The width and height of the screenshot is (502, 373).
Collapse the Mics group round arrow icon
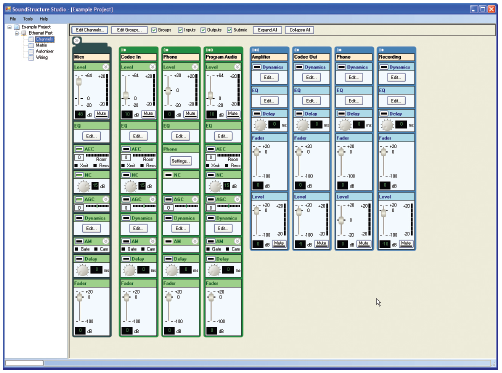point(77,41)
